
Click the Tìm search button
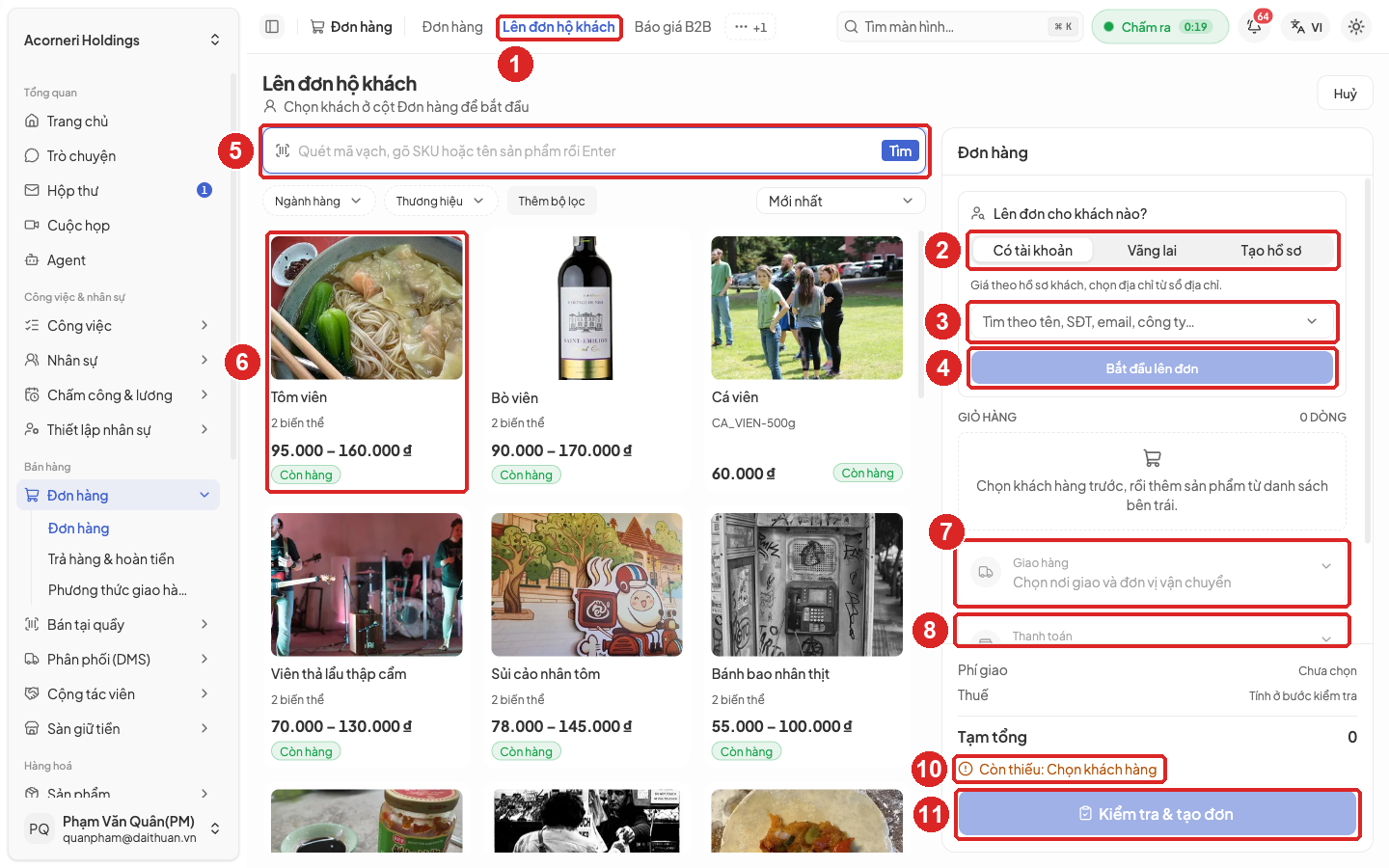coord(900,150)
